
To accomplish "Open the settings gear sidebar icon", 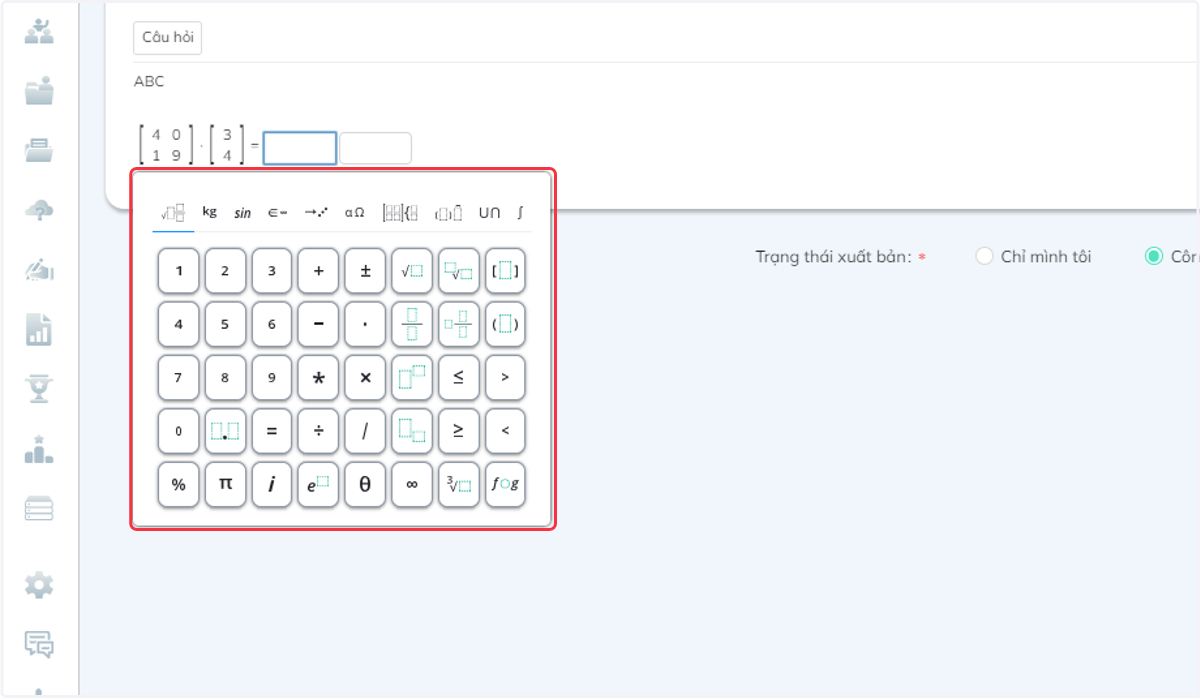I will (x=39, y=585).
